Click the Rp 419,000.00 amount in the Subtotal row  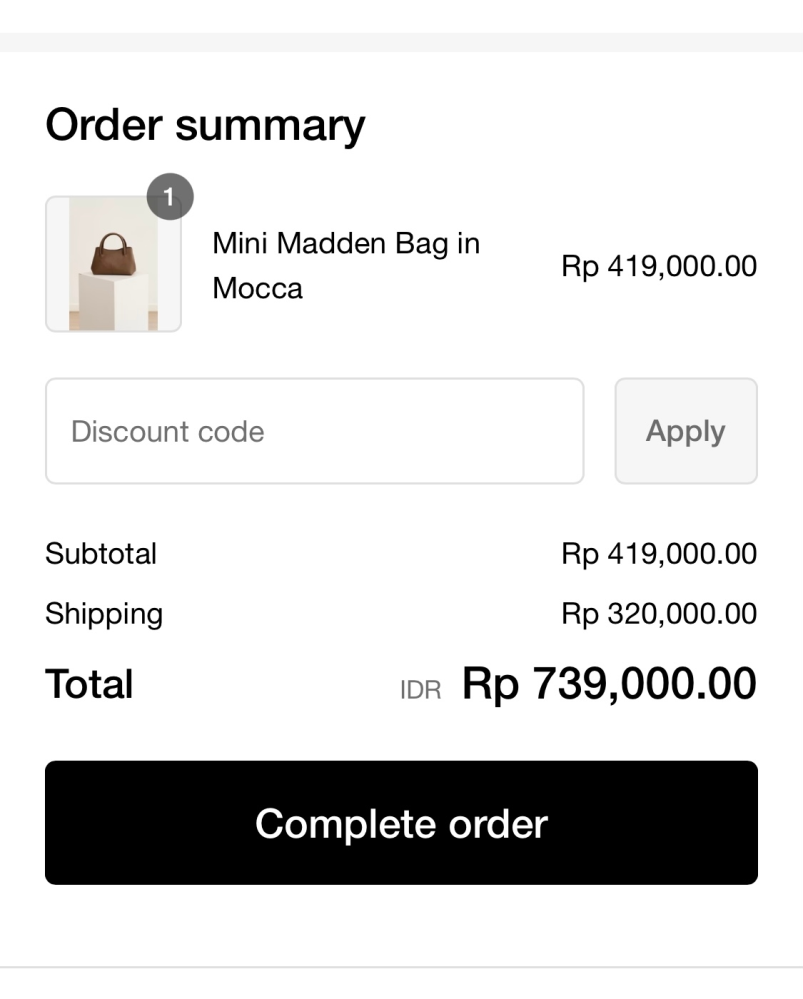(x=658, y=553)
